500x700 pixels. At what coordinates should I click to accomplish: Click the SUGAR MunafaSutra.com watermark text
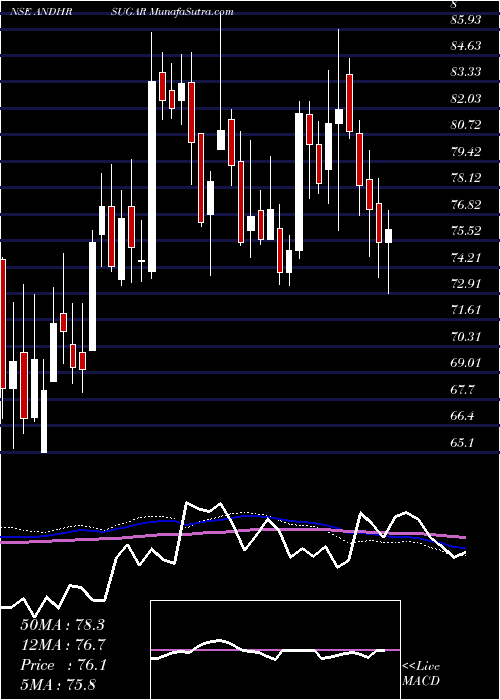[x=173, y=12]
